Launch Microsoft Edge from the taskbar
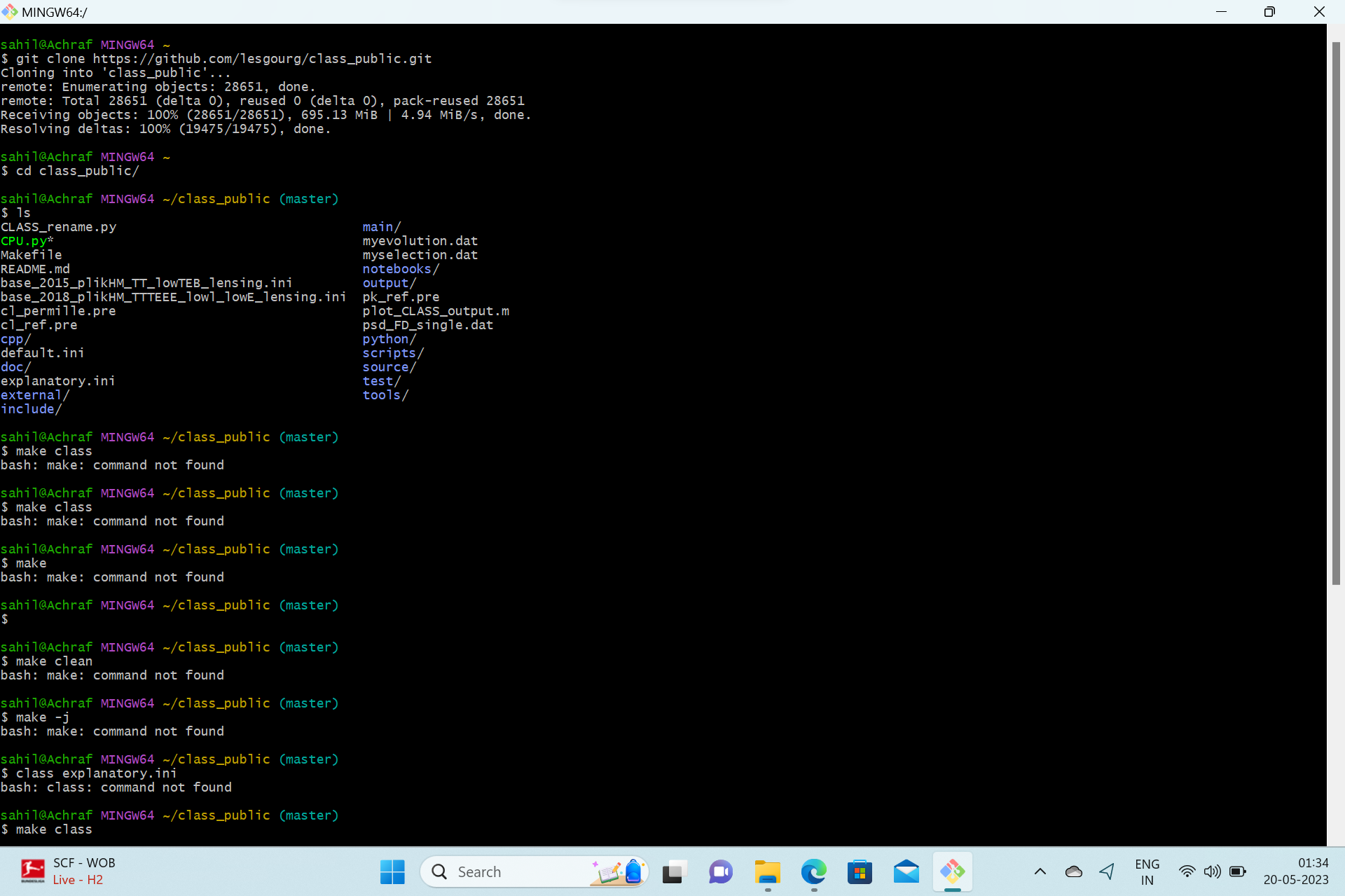The height and width of the screenshot is (896, 1345). click(x=813, y=871)
